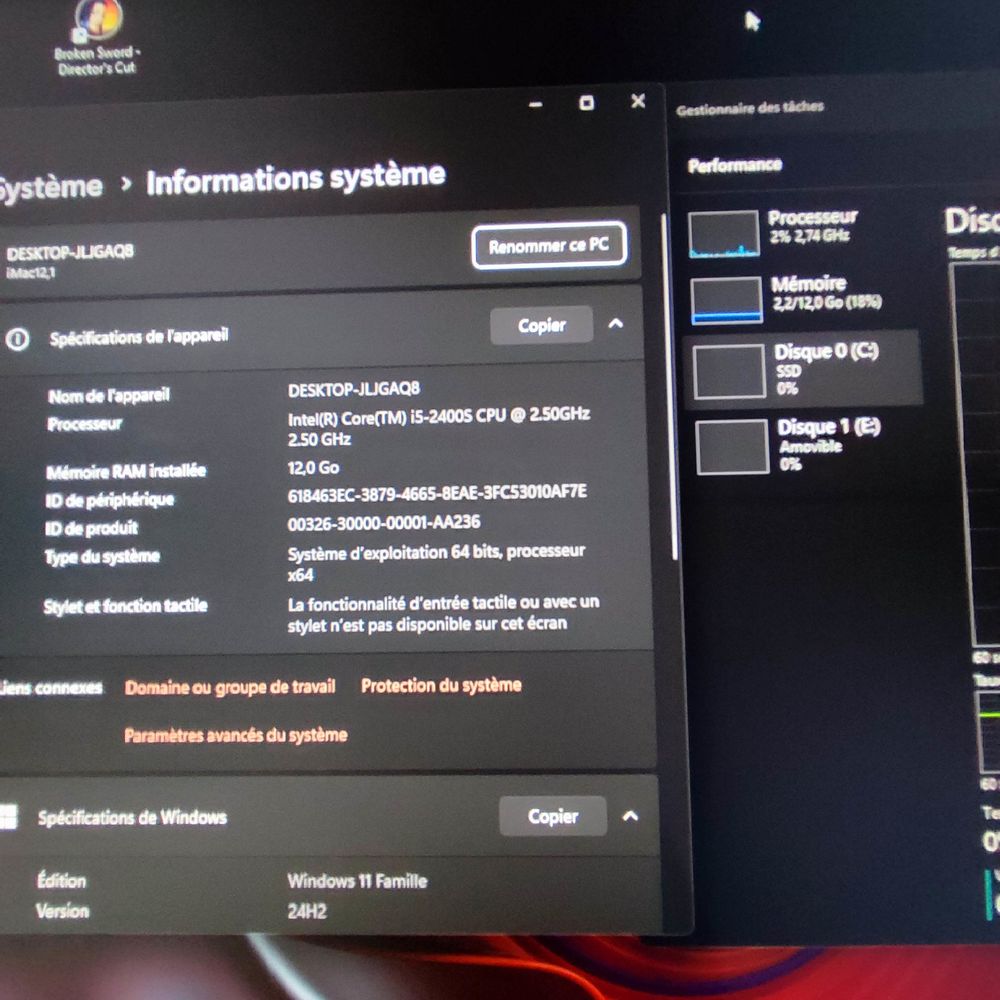1000x1000 pixels.
Task: Click the Mémoire RAM installée label
Action: tap(126, 471)
